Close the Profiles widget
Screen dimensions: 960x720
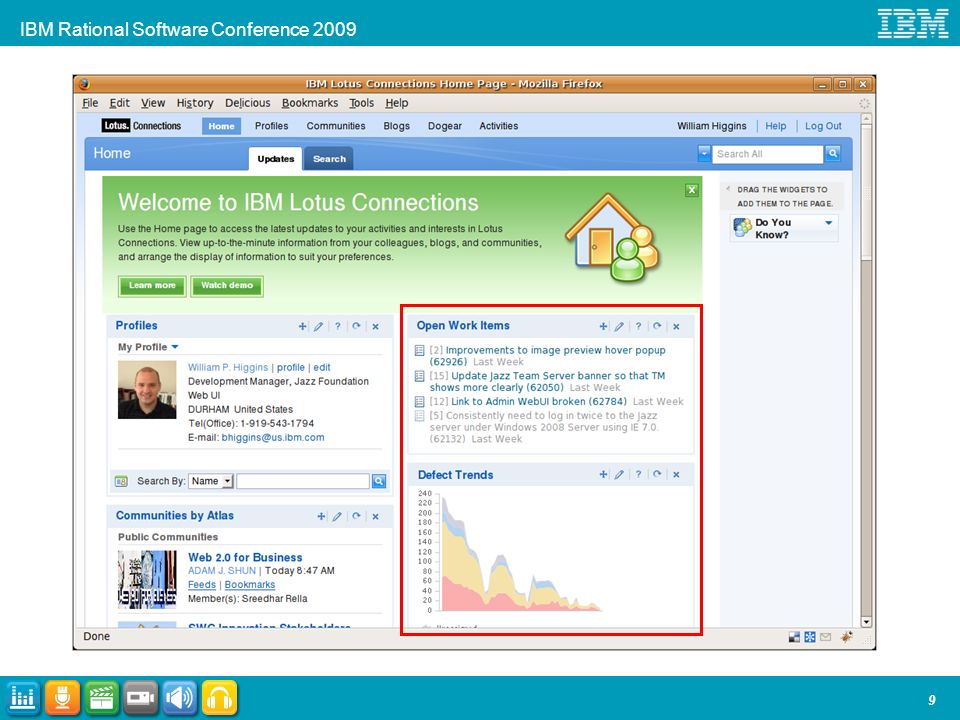tap(375, 327)
